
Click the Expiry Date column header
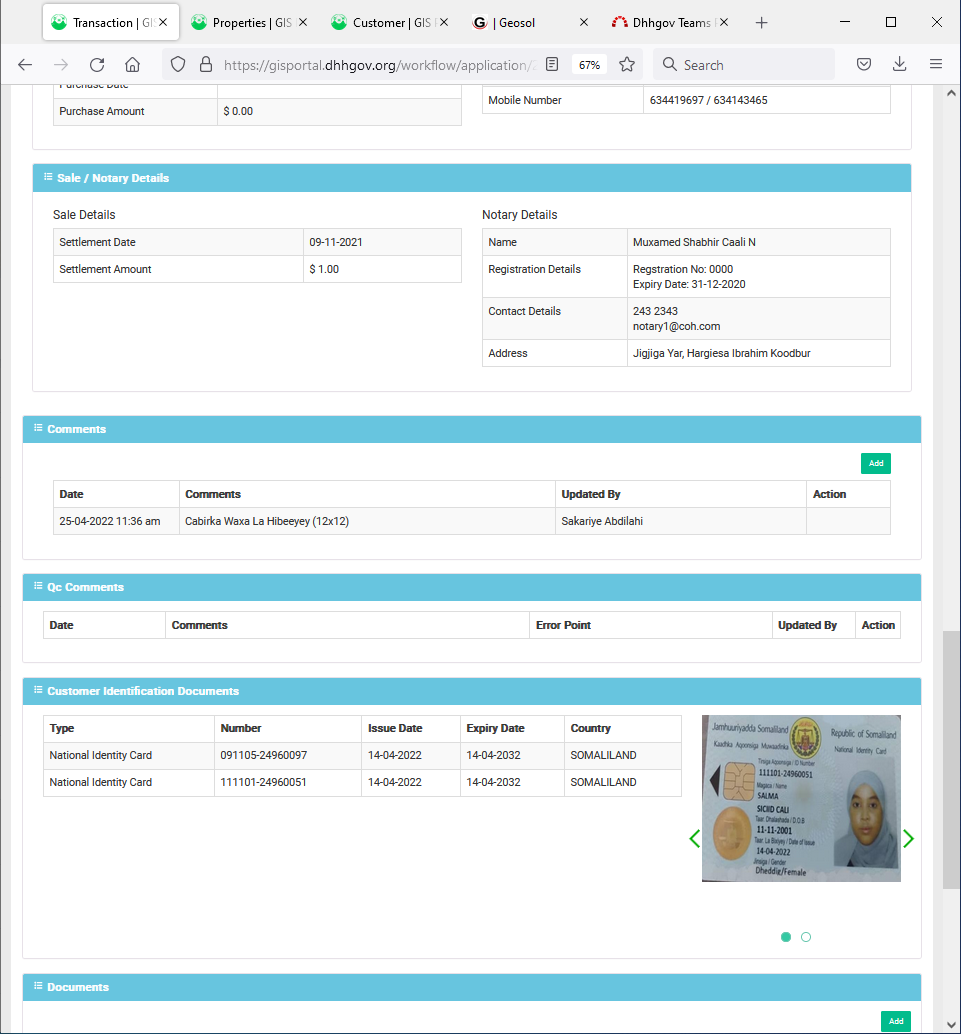(495, 728)
